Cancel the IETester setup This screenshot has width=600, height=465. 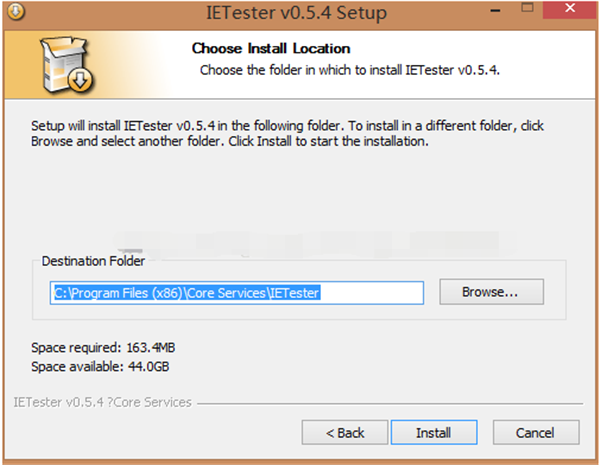(x=536, y=433)
